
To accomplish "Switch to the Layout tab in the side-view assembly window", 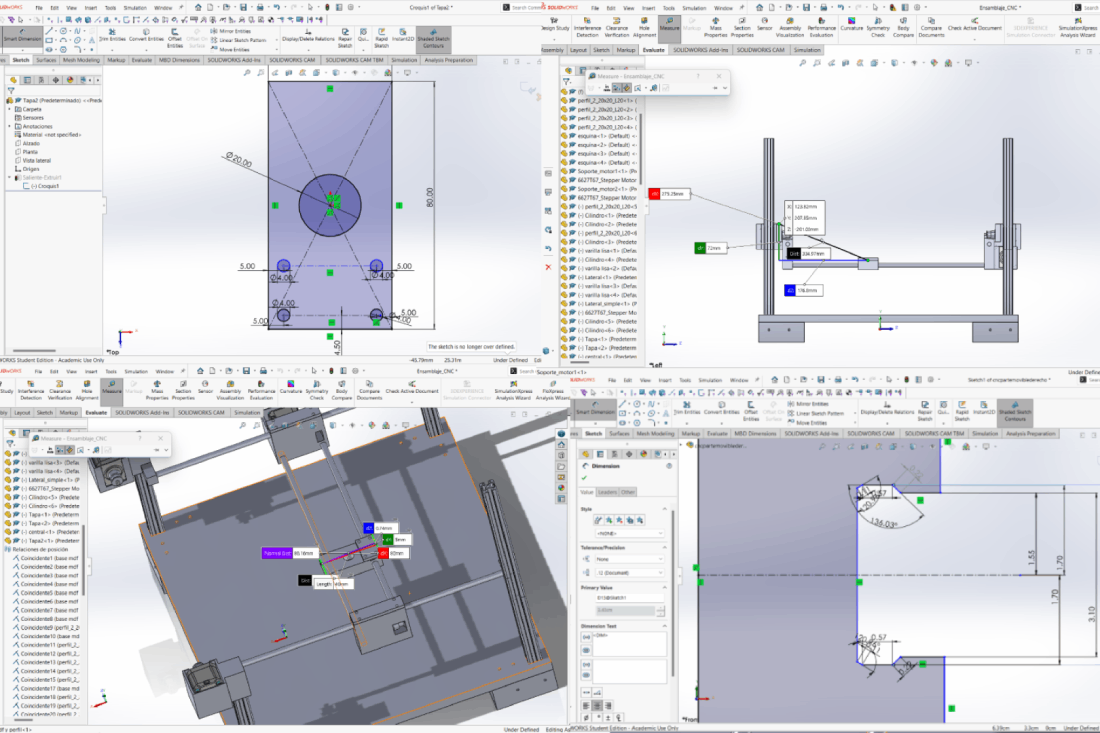I will pos(578,51).
